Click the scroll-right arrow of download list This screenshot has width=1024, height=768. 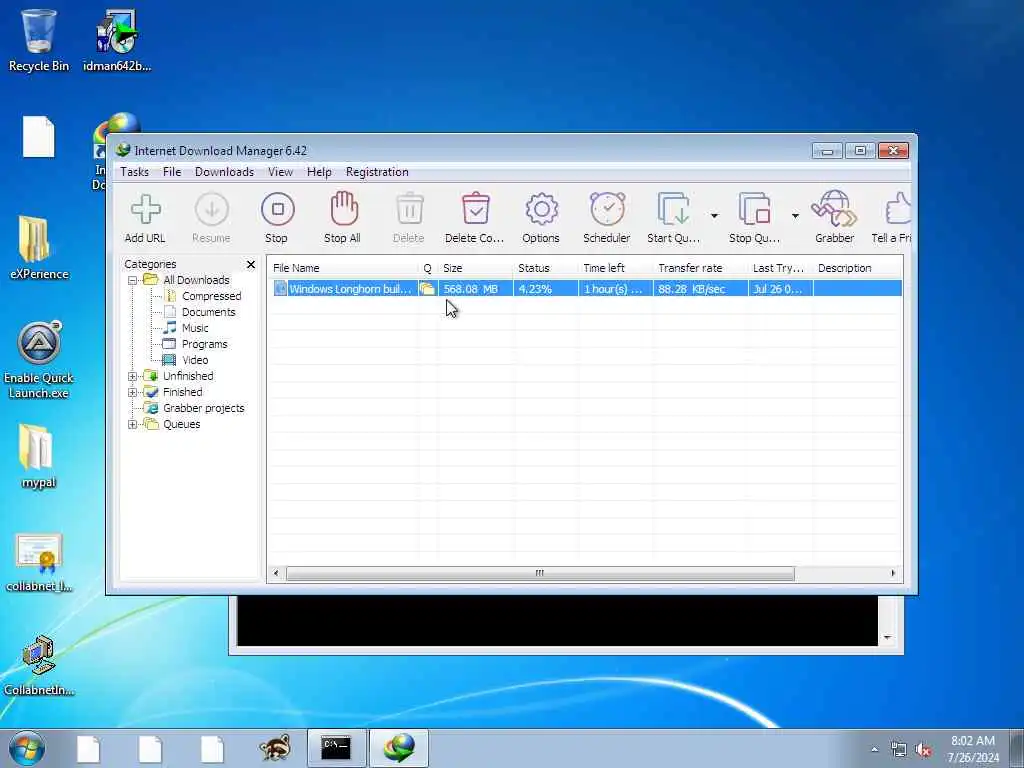click(x=893, y=573)
